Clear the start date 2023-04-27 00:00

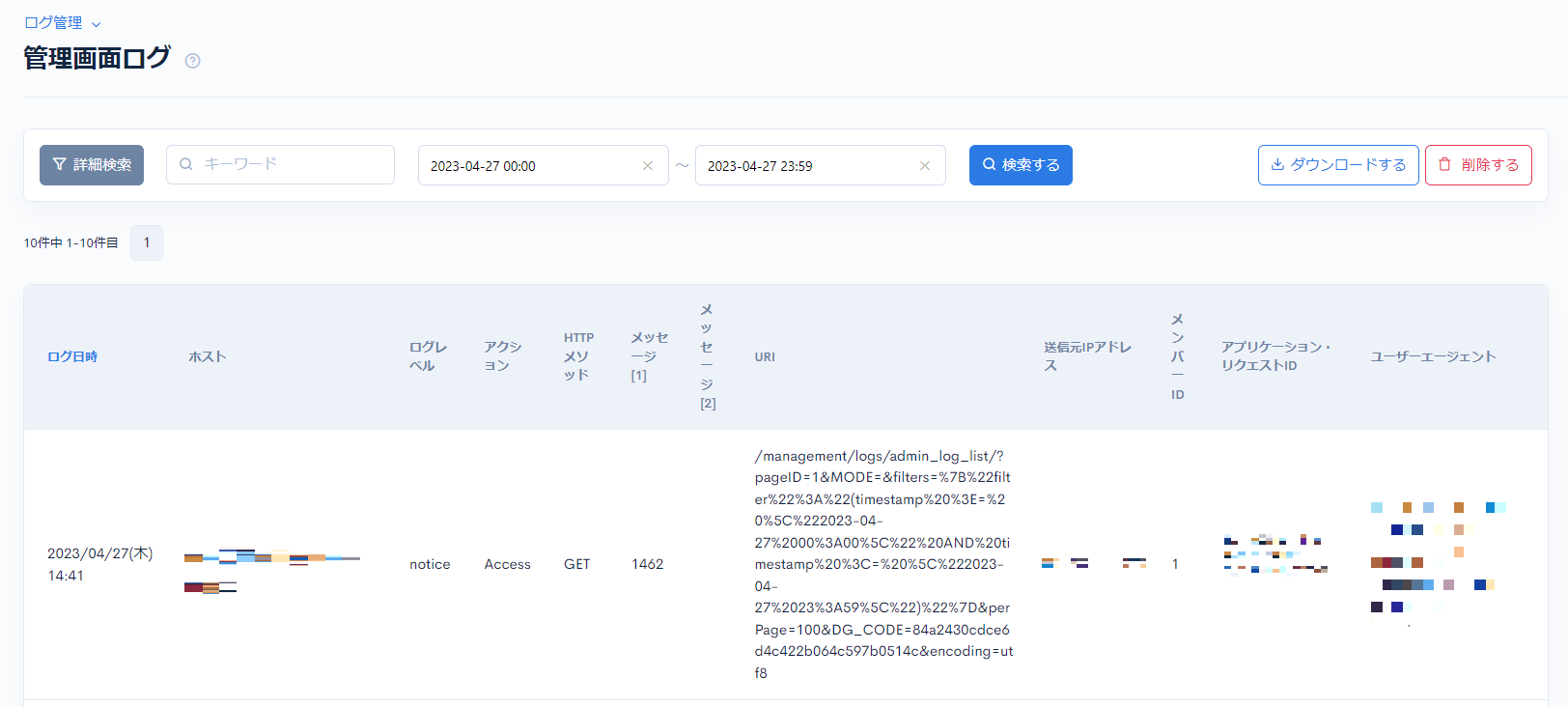pos(648,166)
